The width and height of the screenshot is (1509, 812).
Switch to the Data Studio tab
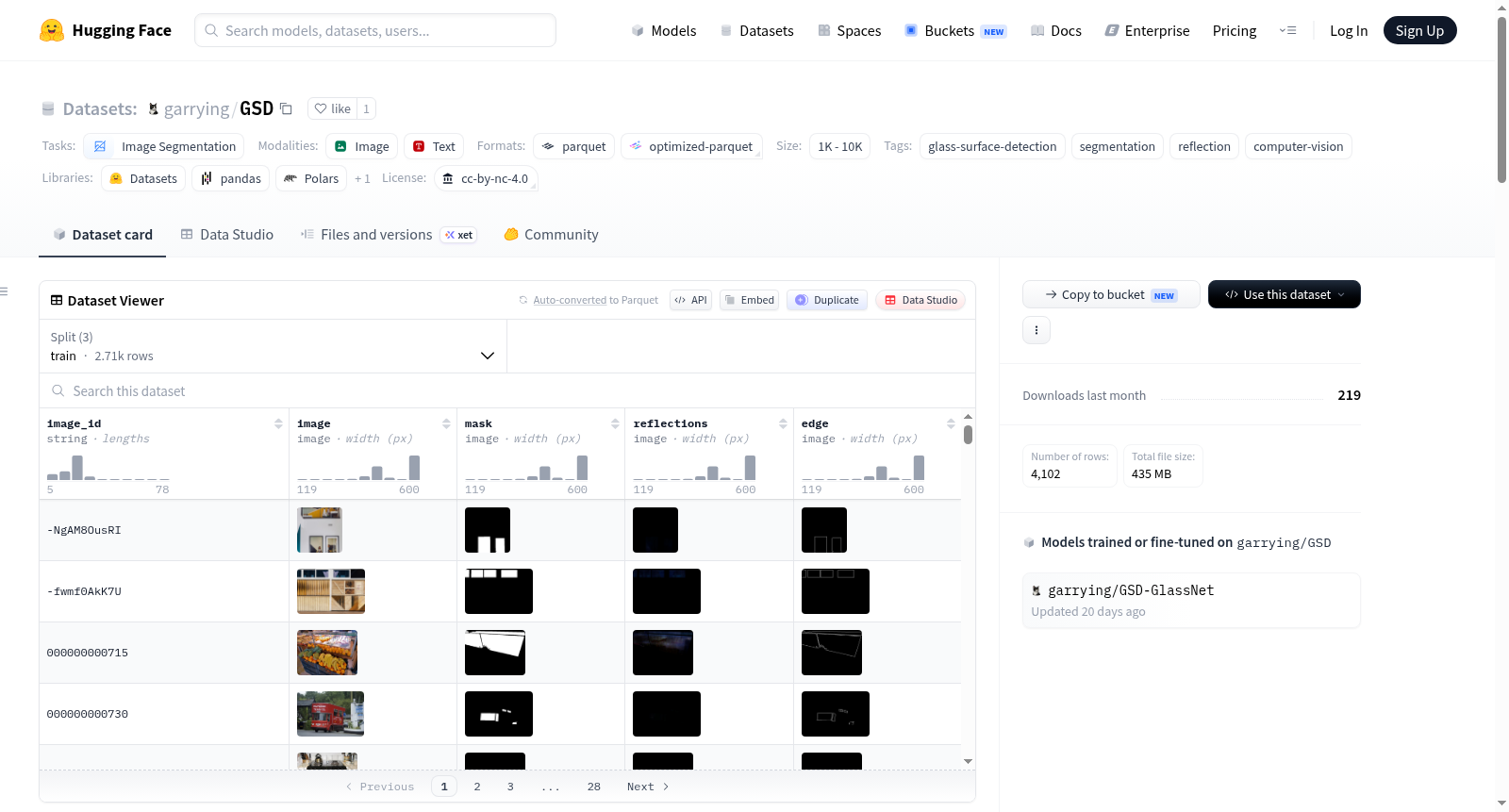click(227, 235)
